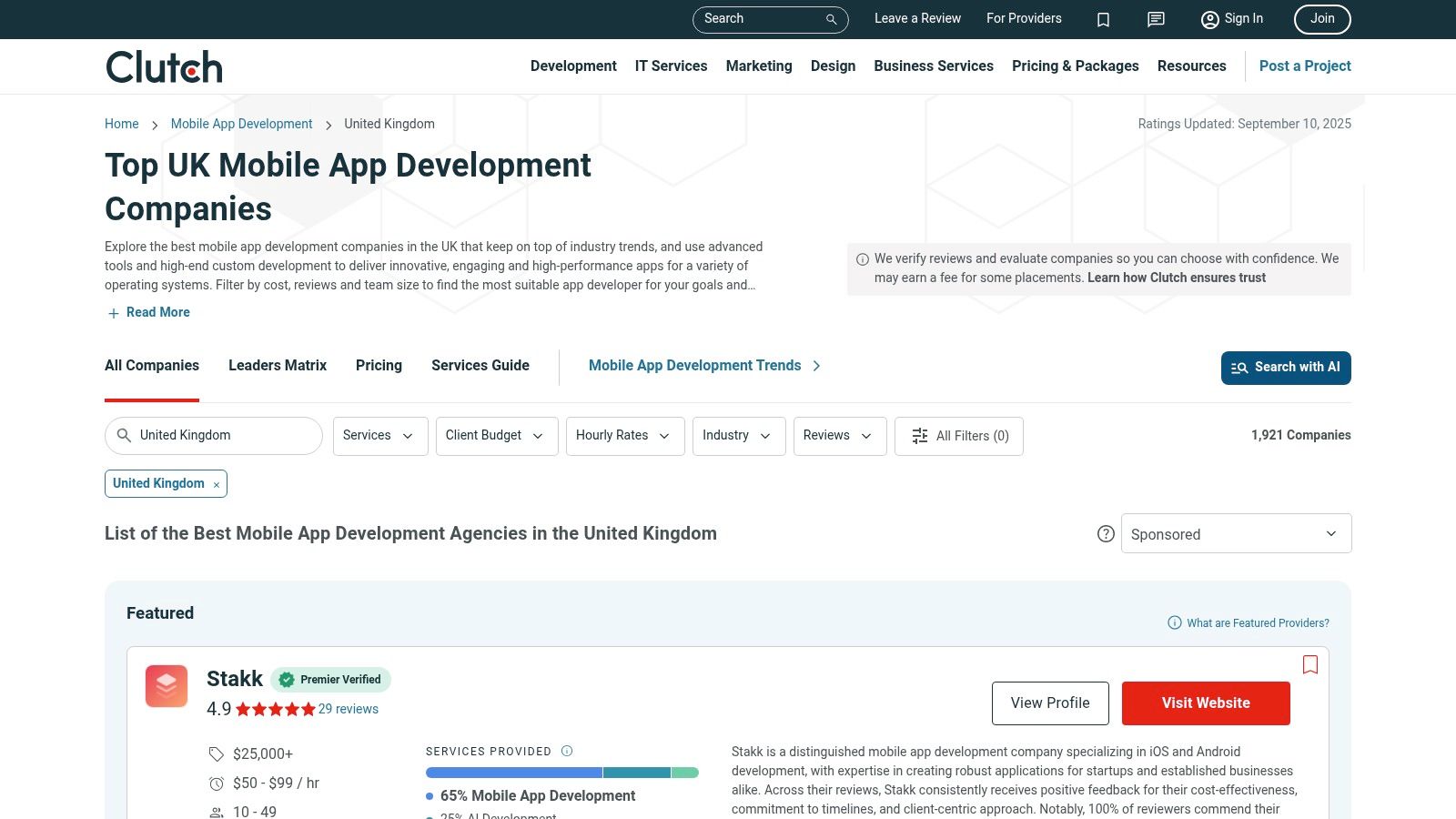Remove the United Kingdom filter tag
This screenshot has width=1456, height=819.
pyautogui.click(x=217, y=484)
